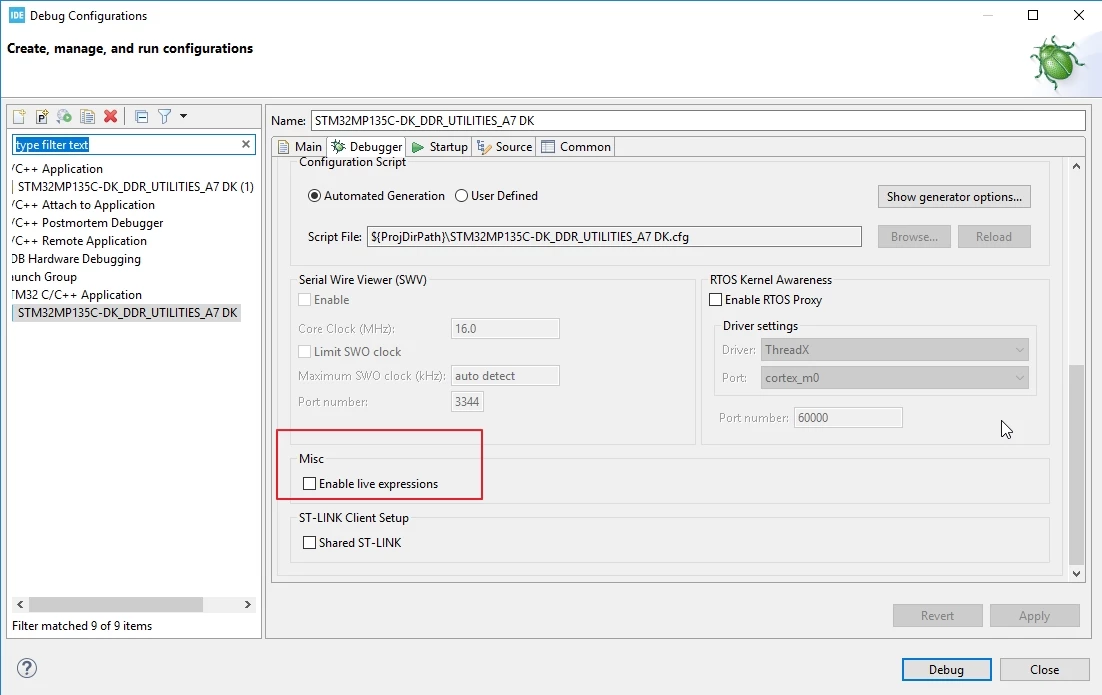1102x695 pixels.
Task: Enable live expressions checkbox
Action: tap(309, 483)
